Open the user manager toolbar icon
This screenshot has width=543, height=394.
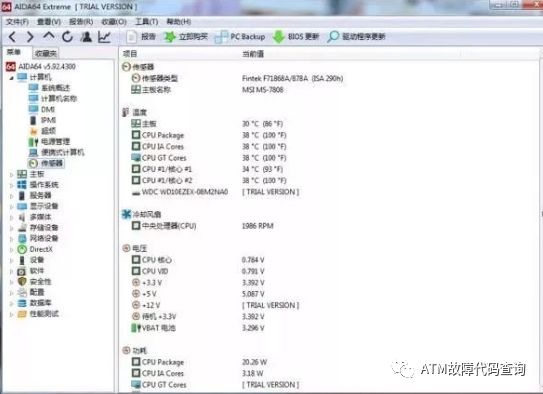pyautogui.click(x=86, y=37)
